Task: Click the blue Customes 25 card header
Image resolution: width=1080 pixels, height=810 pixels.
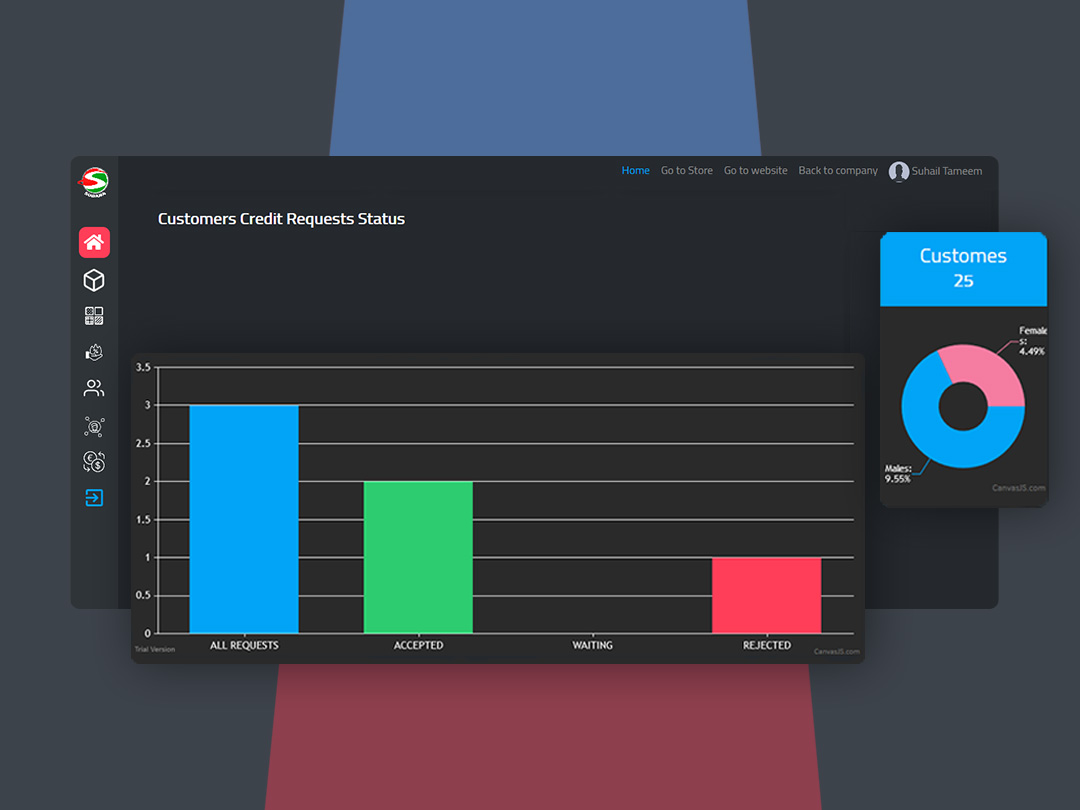Action: click(x=963, y=269)
